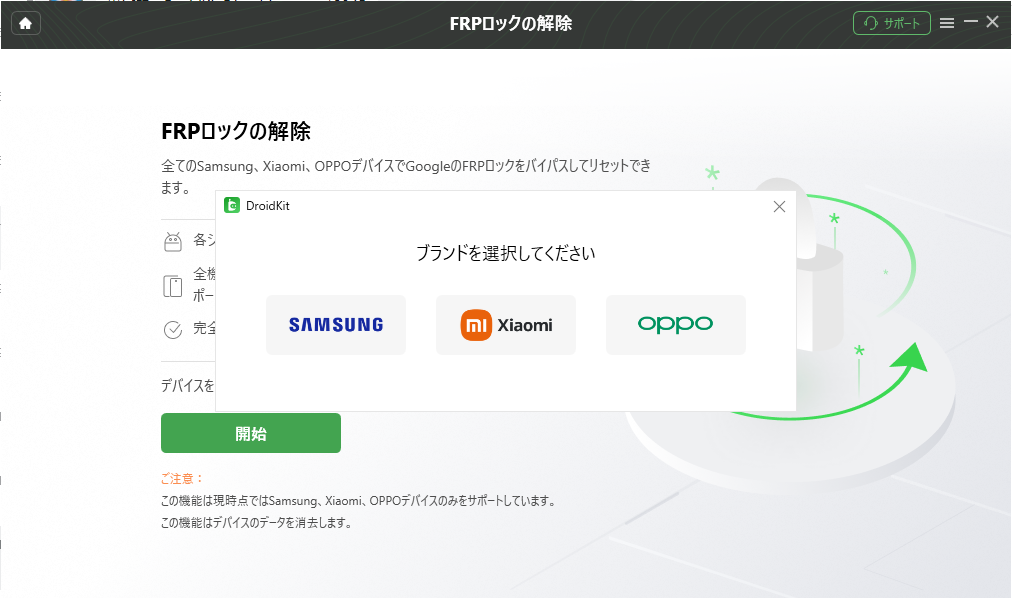Close the brand selection dialog
The width and height of the screenshot is (1012, 598).
tap(779, 206)
